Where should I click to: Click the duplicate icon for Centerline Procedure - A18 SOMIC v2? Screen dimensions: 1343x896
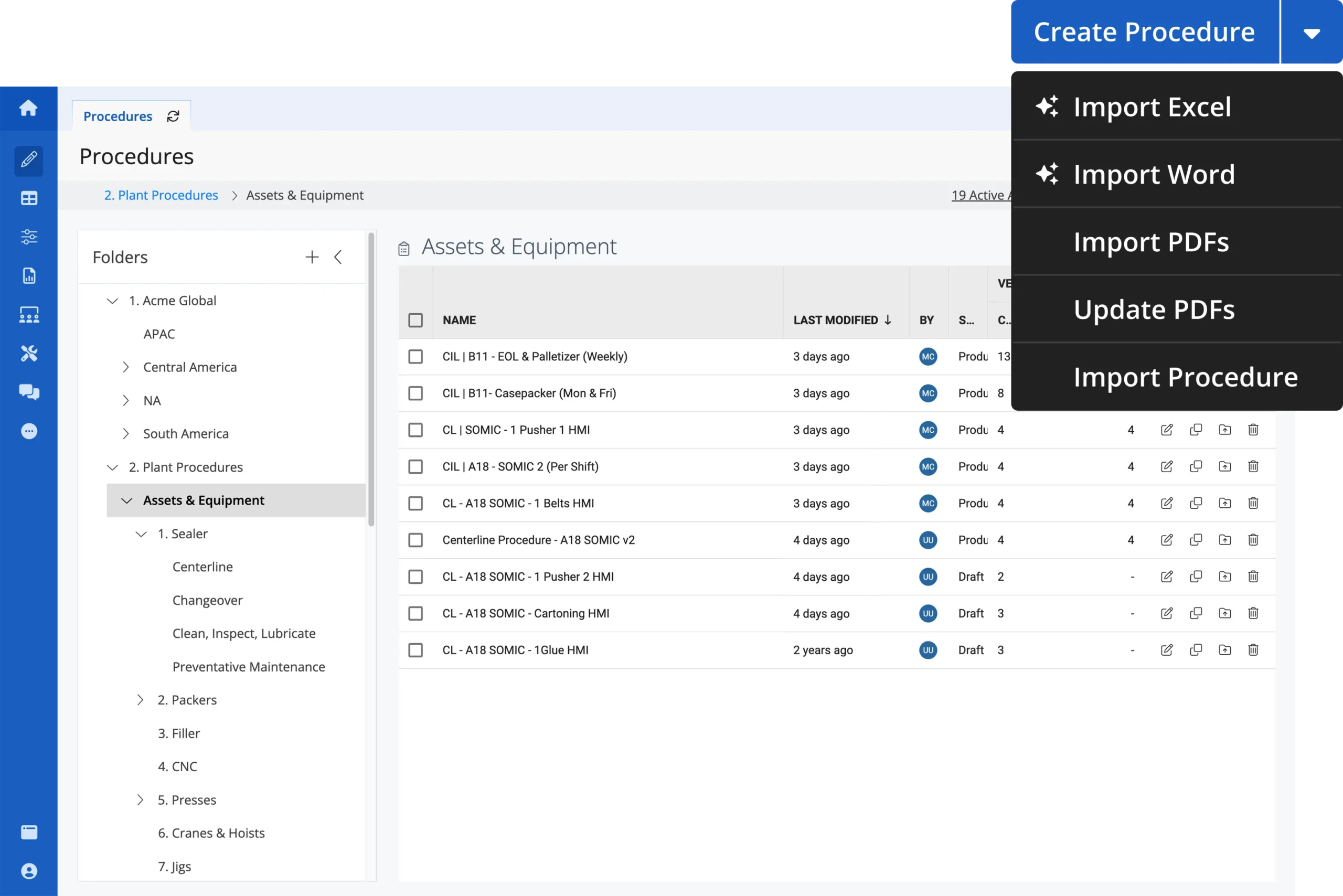(1195, 540)
